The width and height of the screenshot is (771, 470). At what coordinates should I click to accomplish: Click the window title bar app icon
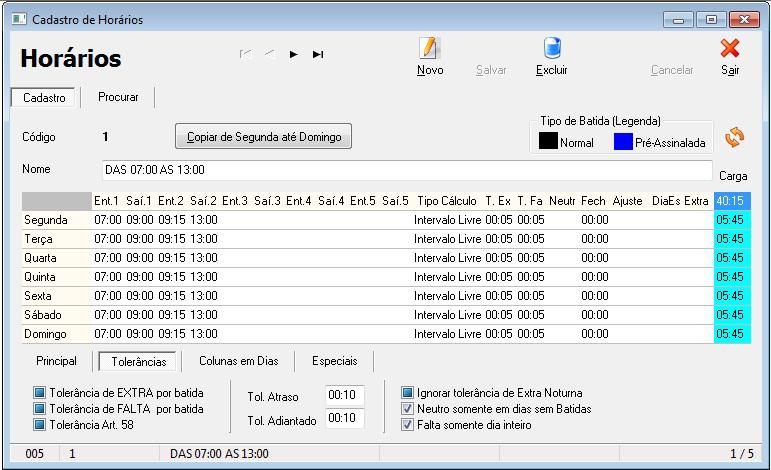coord(18,19)
